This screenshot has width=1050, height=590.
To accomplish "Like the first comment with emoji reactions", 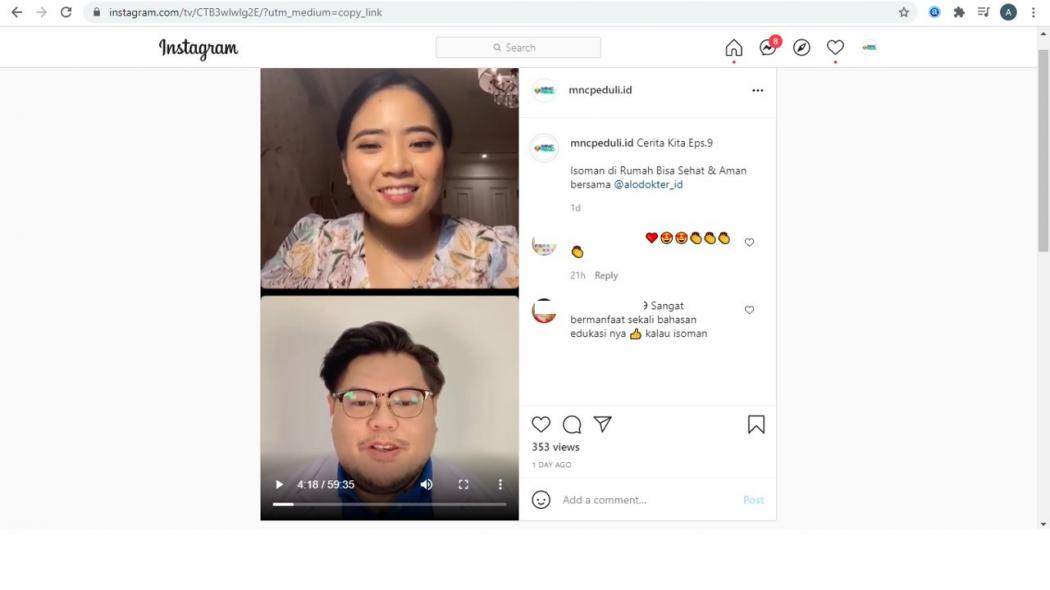I will [749, 241].
